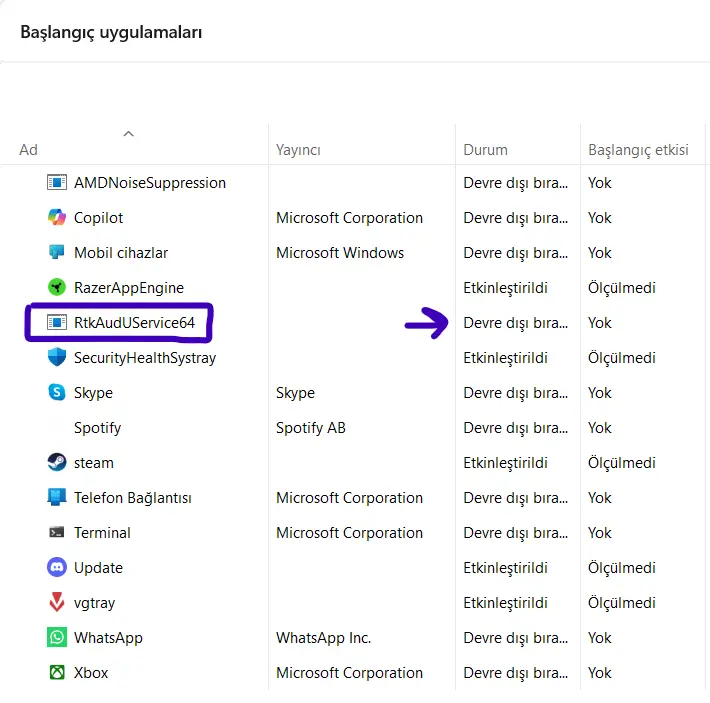Select the Spotify entry name
Image resolution: width=710 pixels, height=703 pixels.
coord(97,428)
